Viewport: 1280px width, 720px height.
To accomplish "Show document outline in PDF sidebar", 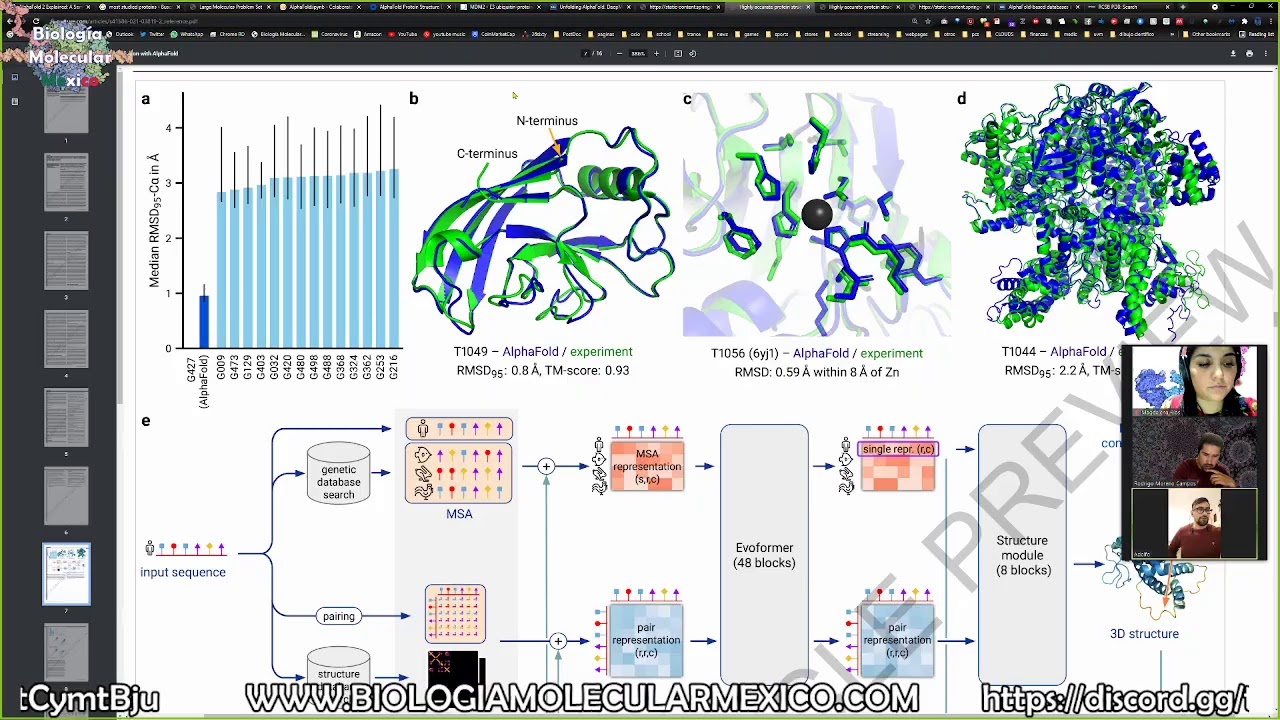I will [14, 101].
